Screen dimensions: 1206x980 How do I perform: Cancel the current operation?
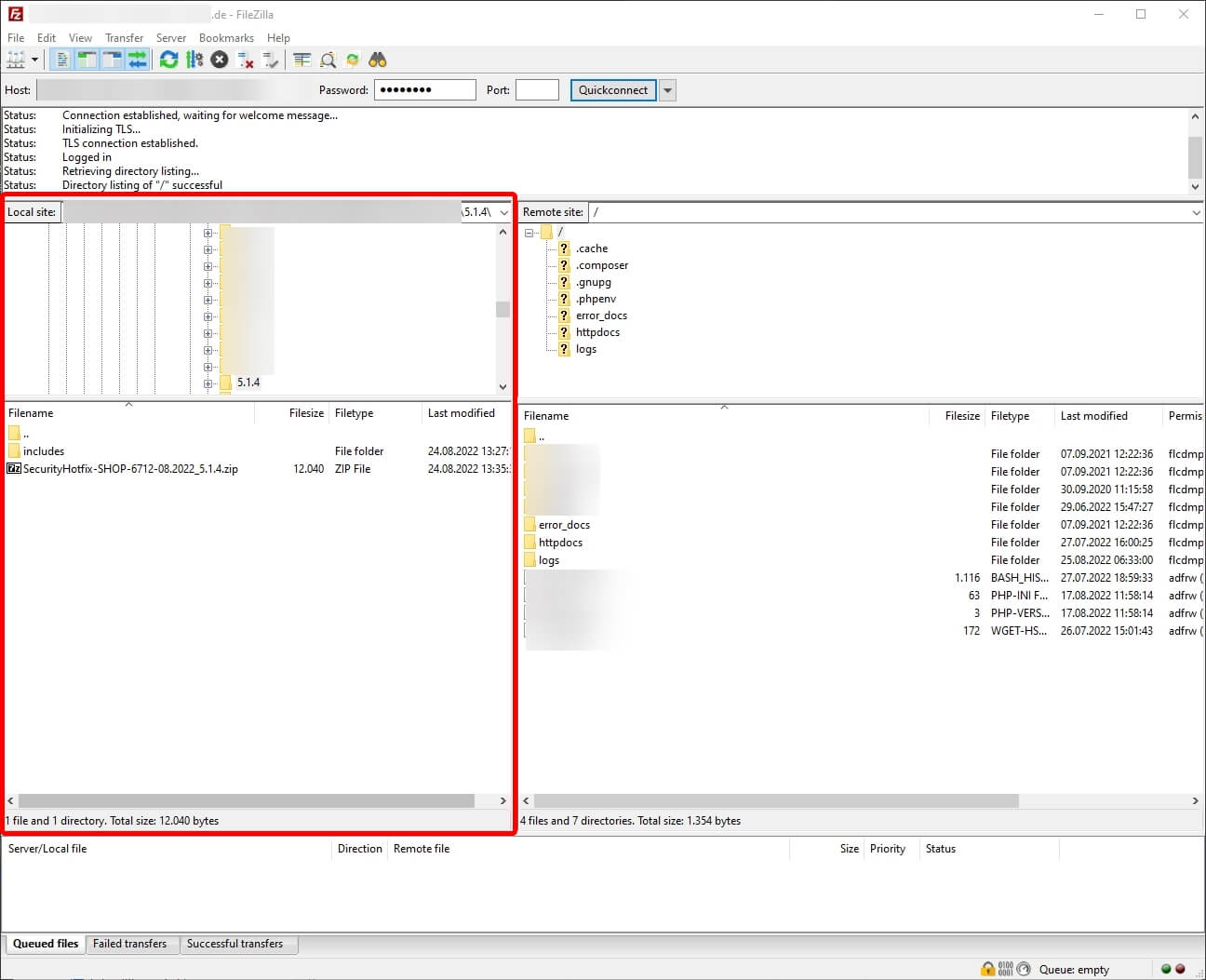(220, 60)
